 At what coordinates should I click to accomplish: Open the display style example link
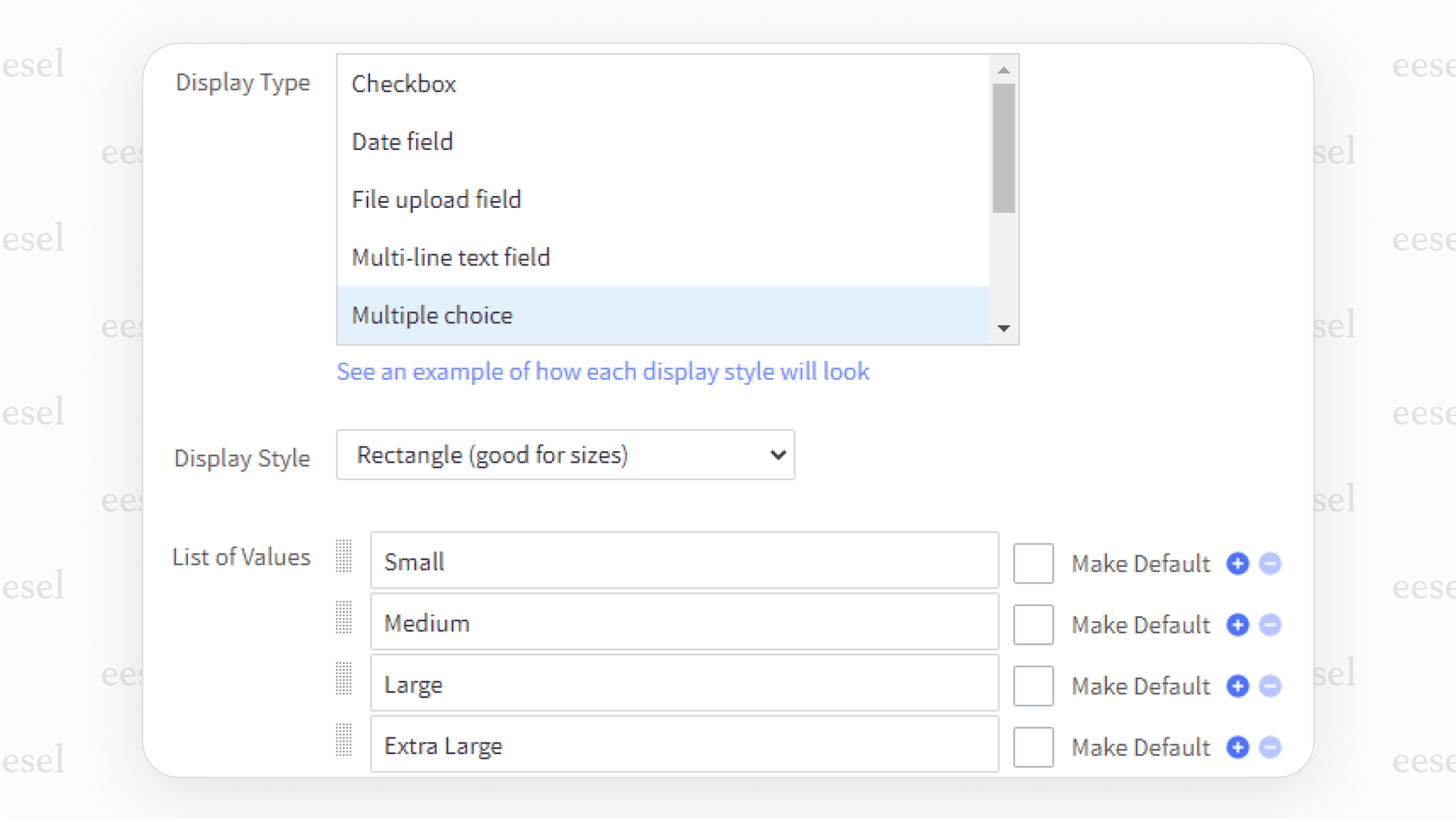603,371
